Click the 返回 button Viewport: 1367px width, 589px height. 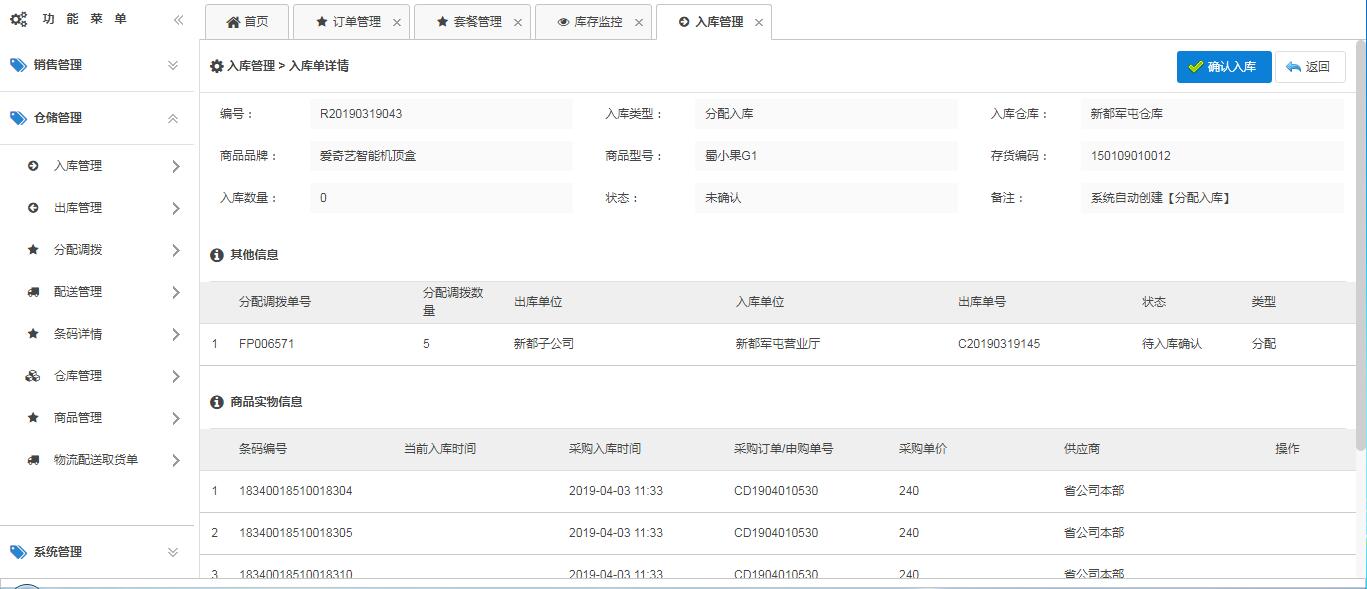point(1309,67)
